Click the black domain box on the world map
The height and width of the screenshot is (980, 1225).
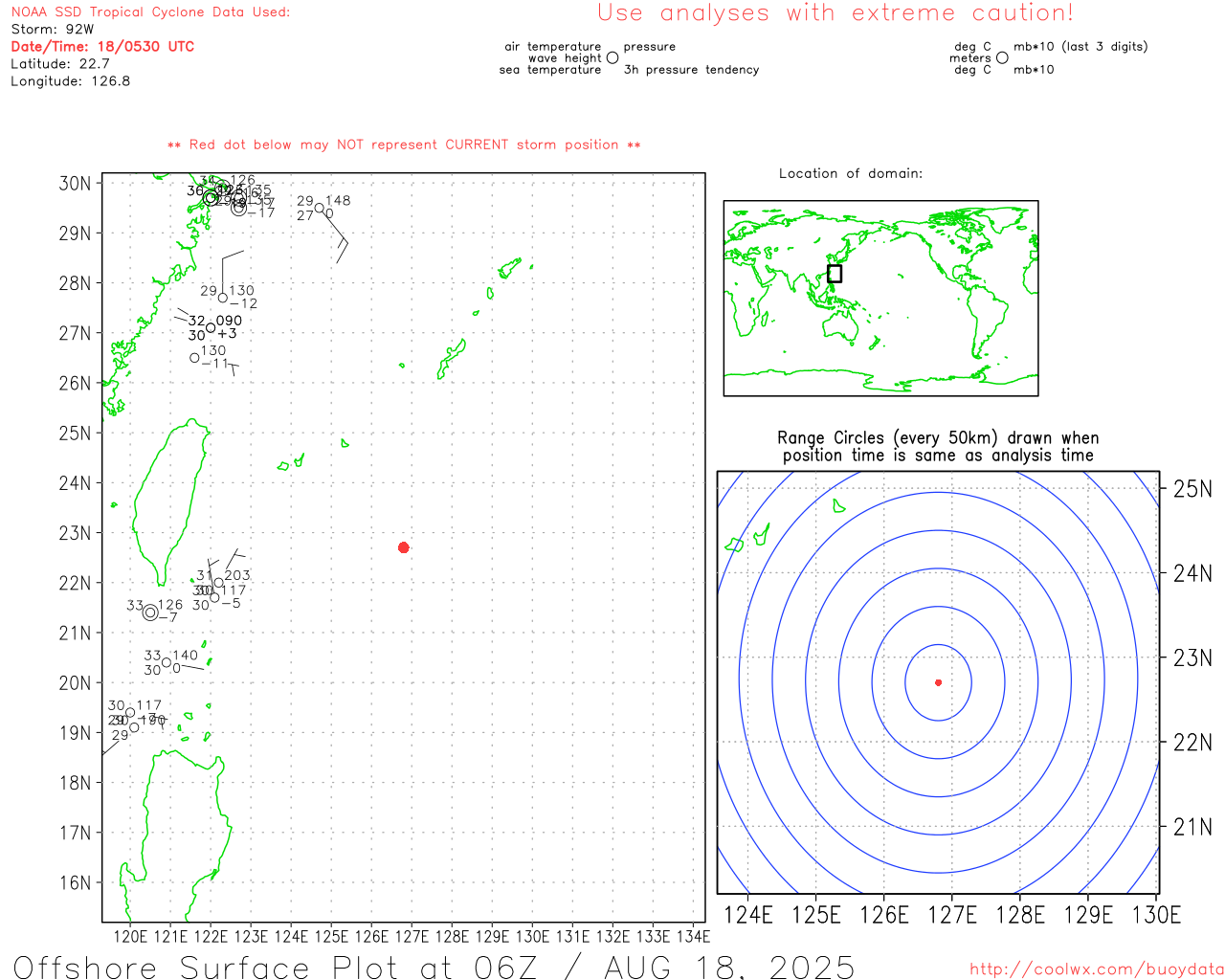[x=835, y=273]
